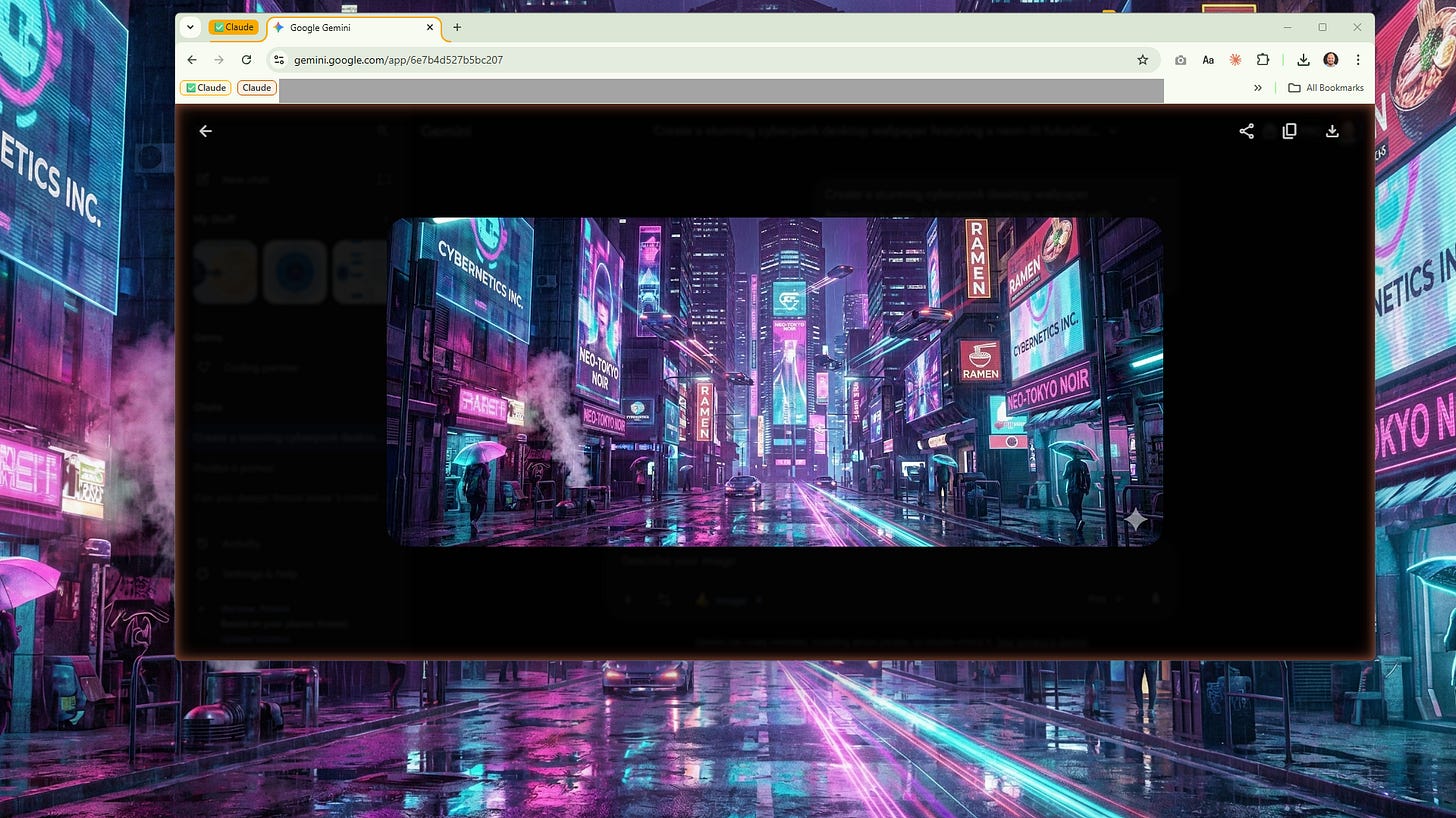The width and height of the screenshot is (1456, 818).
Task: Open Google Lens from the address bar camera icon
Action: (1181, 60)
